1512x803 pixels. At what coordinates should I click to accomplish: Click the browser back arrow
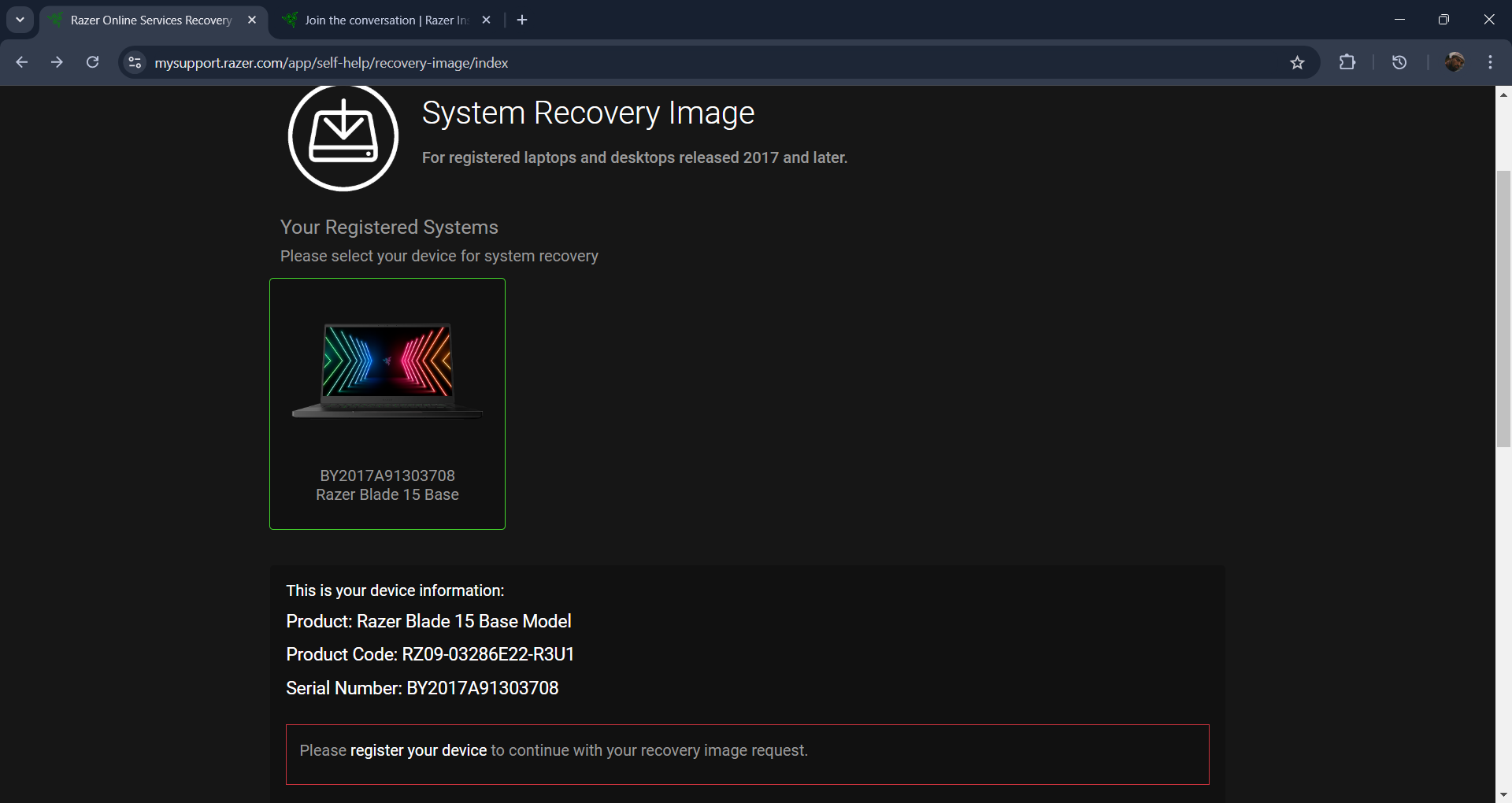tap(21, 62)
